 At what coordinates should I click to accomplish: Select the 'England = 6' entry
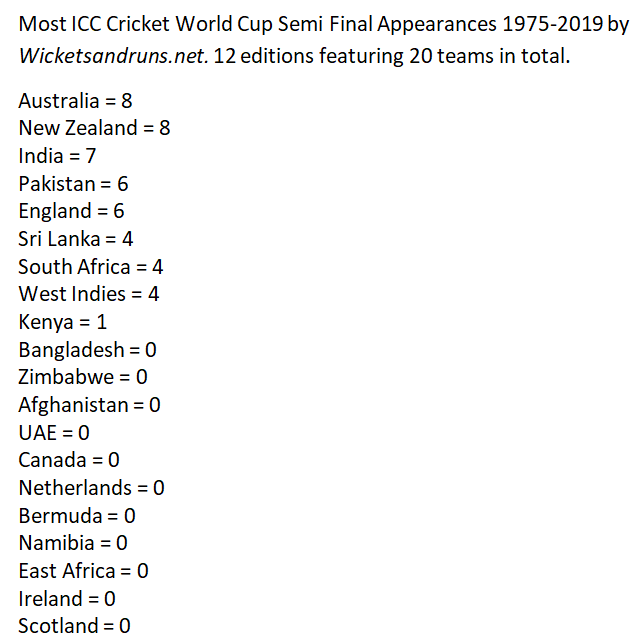pyautogui.click(x=71, y=211)
